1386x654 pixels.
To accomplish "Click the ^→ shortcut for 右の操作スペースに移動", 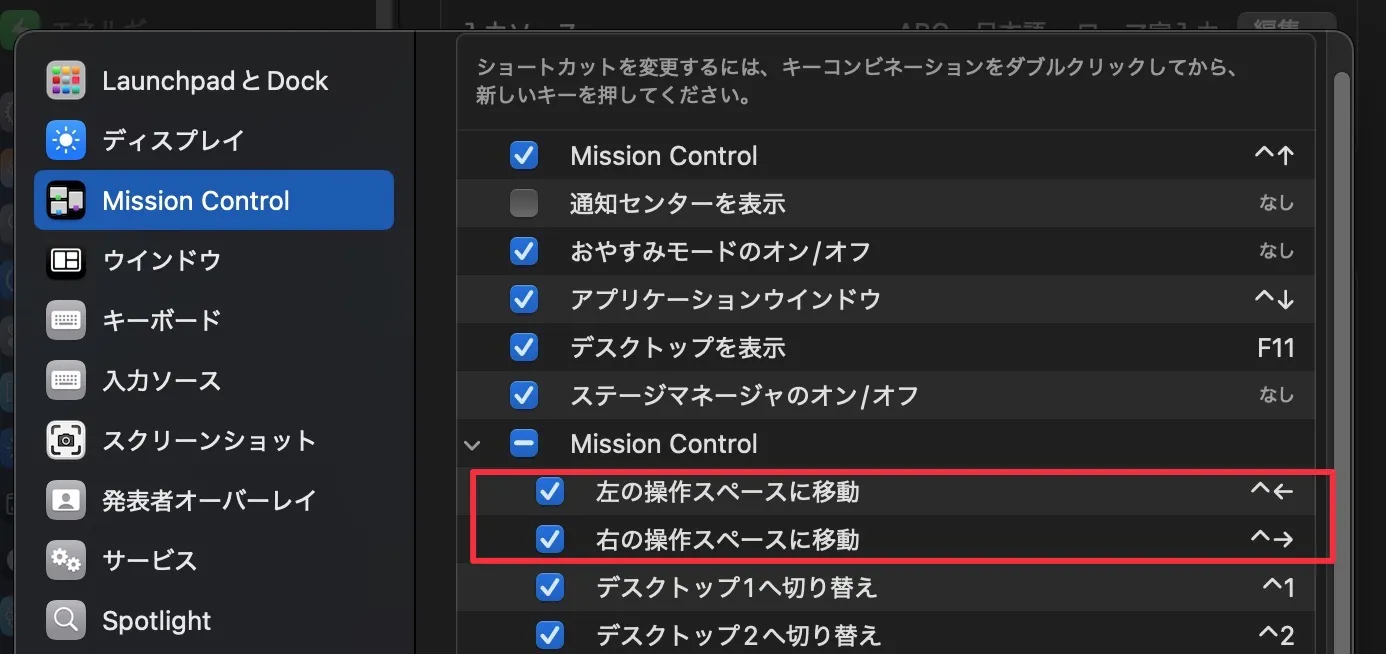I will click(1272, 540).
